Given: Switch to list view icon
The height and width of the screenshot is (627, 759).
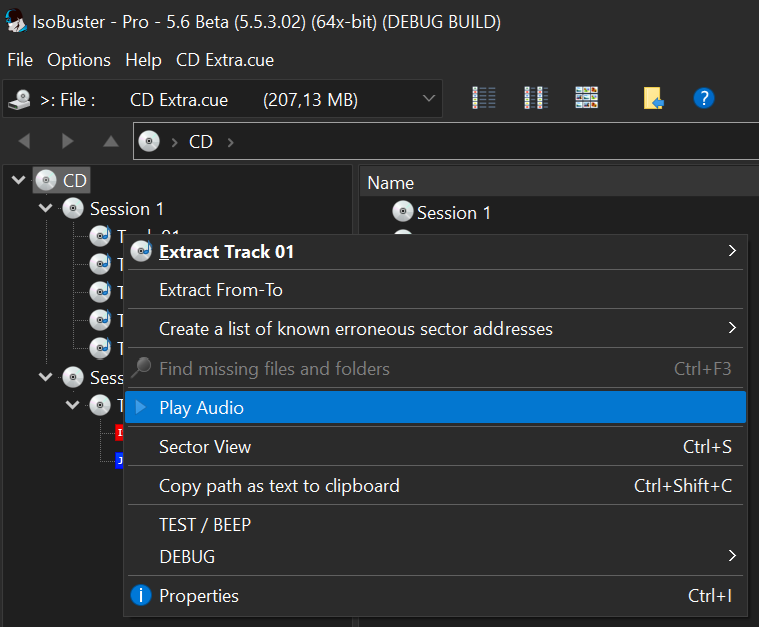Looking at the screenshot, I should click(484, 98).
